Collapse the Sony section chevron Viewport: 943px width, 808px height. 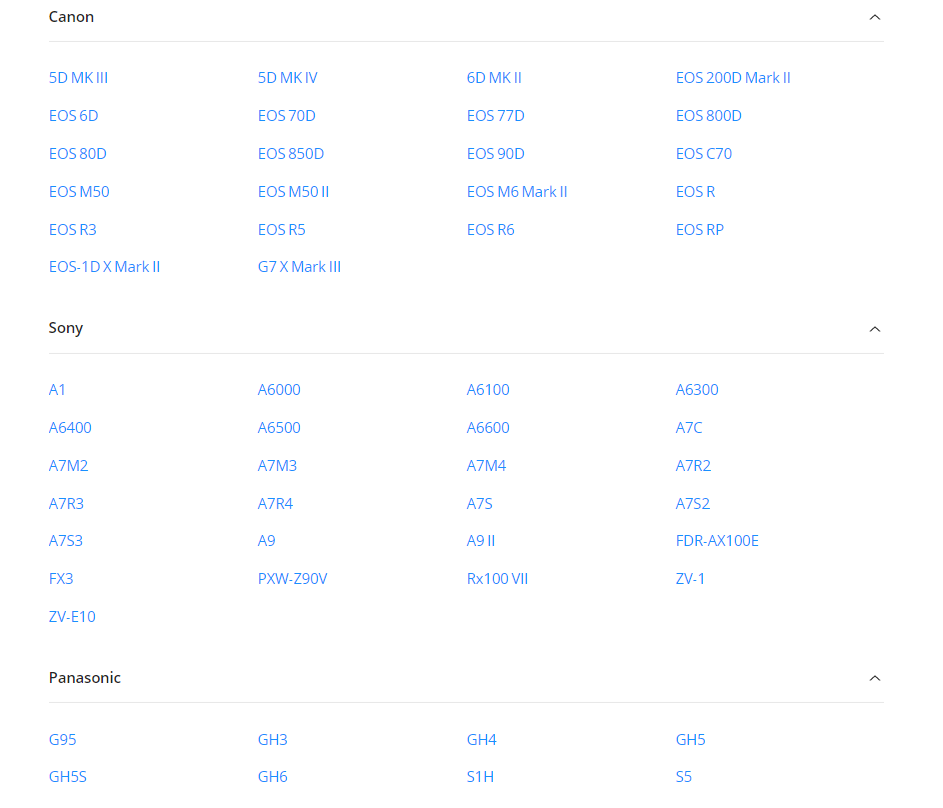(874, 329)
